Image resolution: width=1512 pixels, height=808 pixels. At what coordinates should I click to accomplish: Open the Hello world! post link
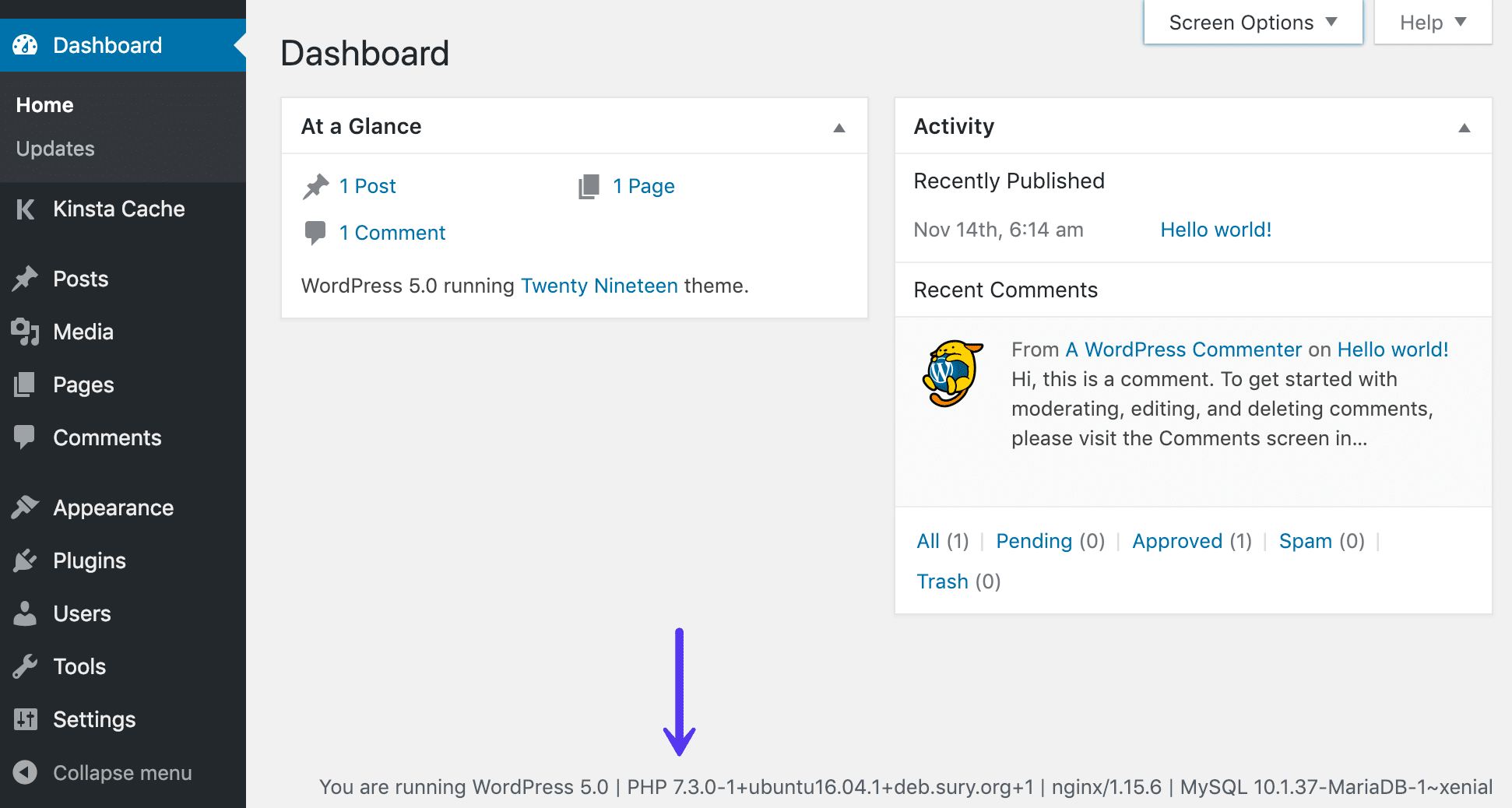(1215, 229)
